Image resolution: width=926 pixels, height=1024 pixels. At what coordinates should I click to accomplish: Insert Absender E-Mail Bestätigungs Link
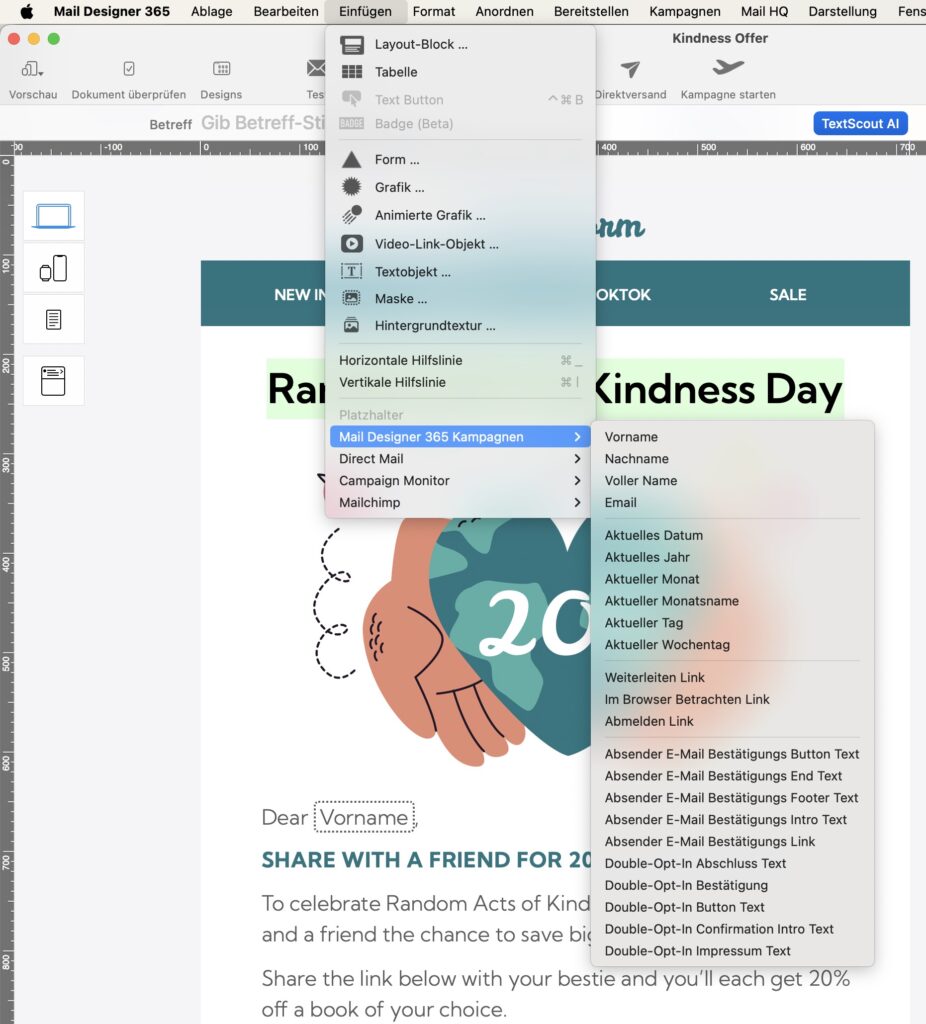(x=732, y=842)
